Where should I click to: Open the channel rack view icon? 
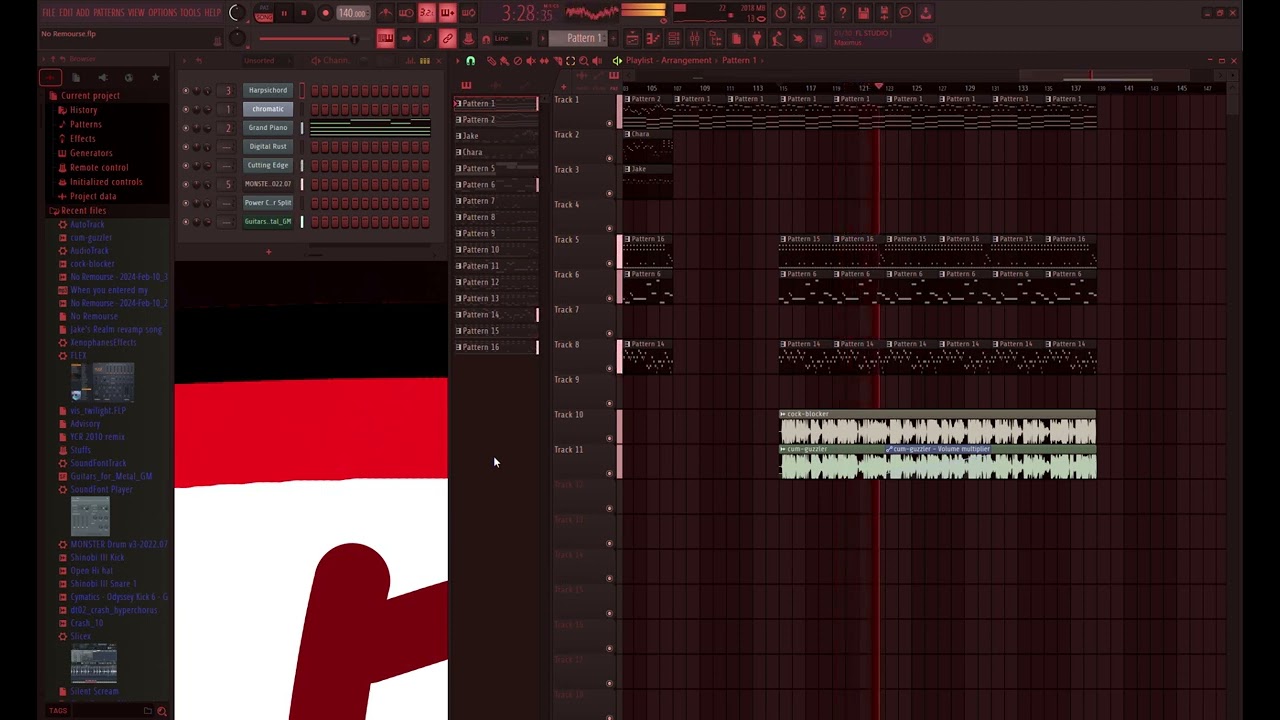click(x=673, y=39)
